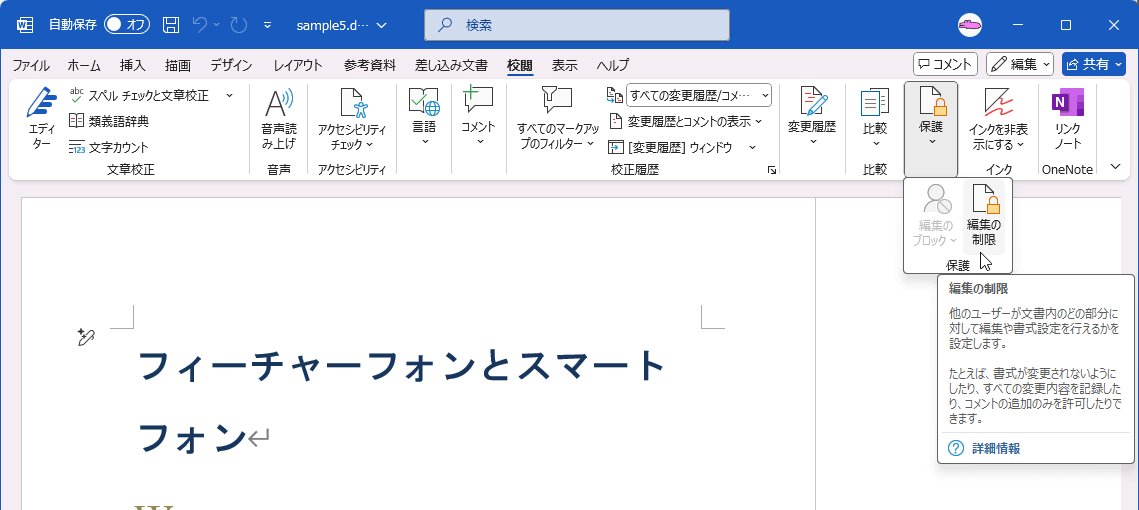The height and width of the screenshot is (510, 1139).
Task: Choose Restrict Editing (編集の制限) in dropdown
Action: click(x=984, y=216)
